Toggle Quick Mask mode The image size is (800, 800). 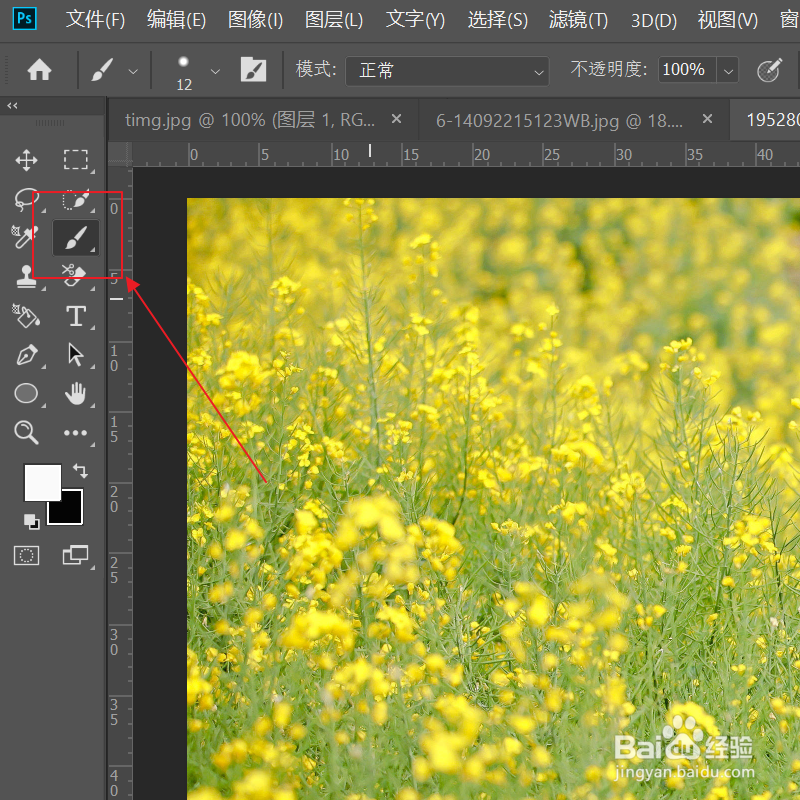[x=26, y=555]
